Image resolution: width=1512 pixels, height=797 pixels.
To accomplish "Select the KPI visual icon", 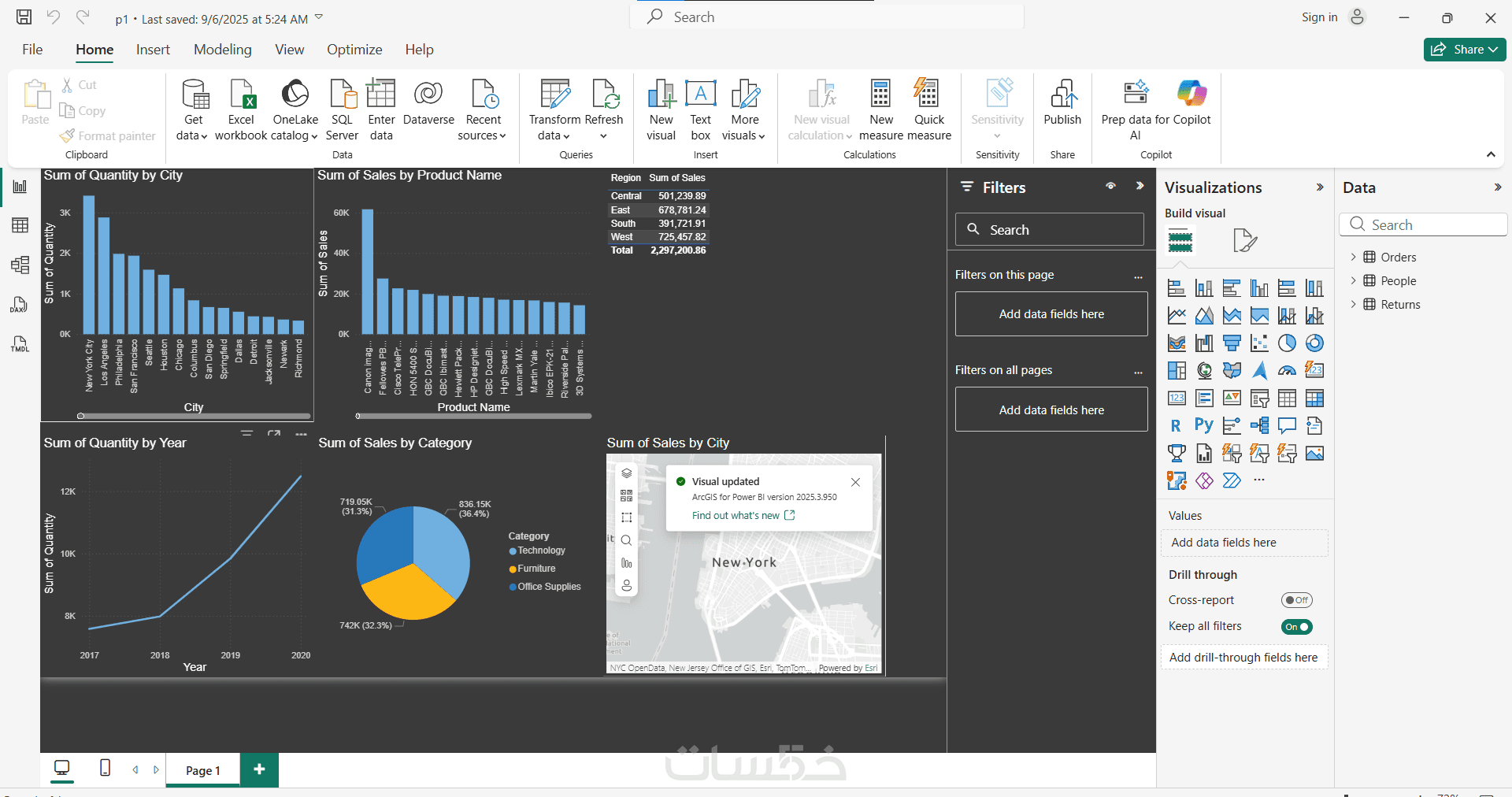I will pyautogui.click(x=1232, y=398).
